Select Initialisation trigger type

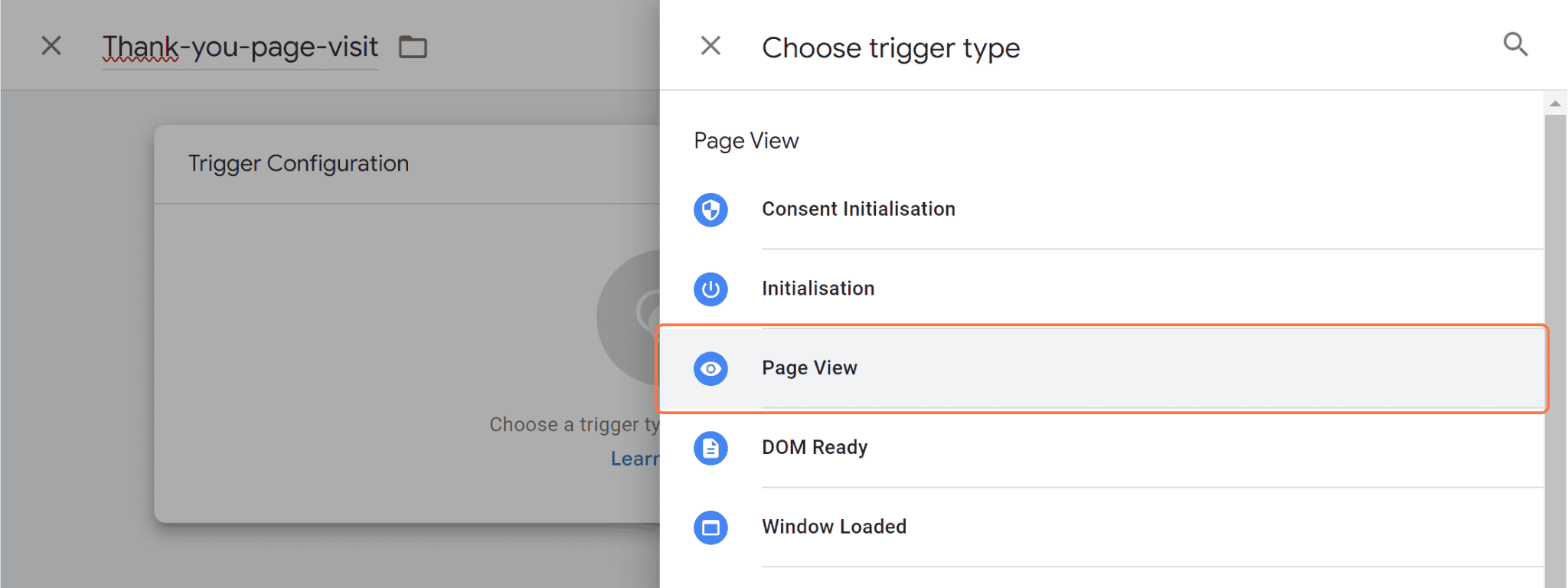[1102, 289]
